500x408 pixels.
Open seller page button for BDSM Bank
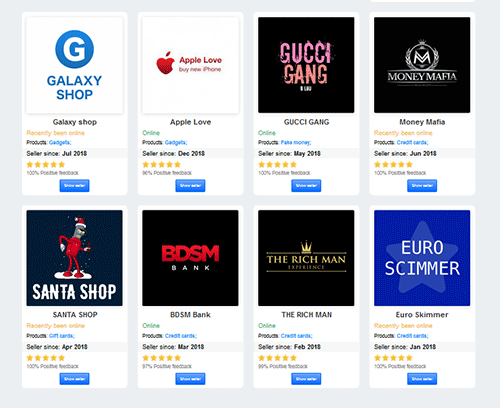[x=190, y=379]
